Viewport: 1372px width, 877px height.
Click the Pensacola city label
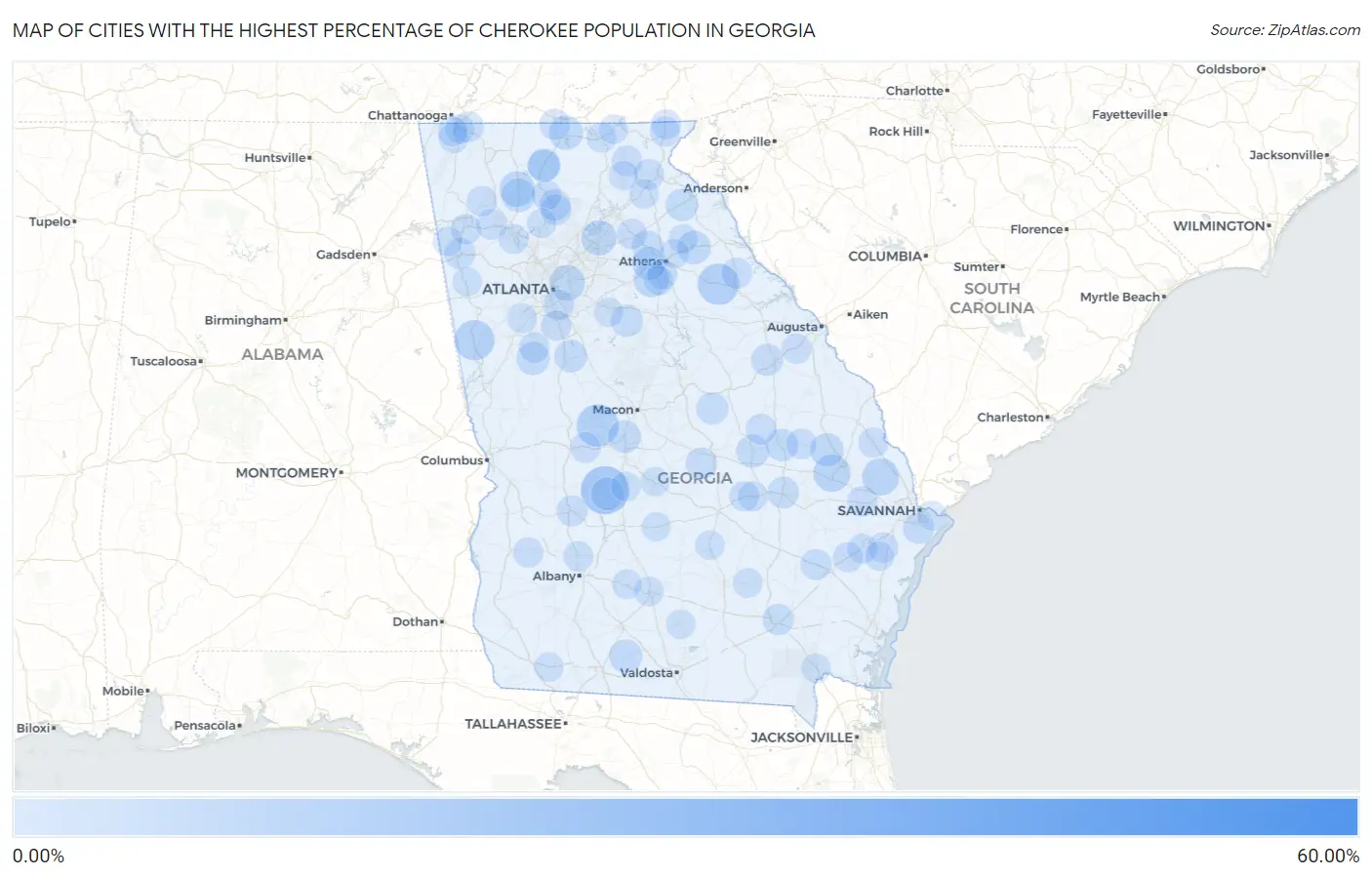coord(205,726)
